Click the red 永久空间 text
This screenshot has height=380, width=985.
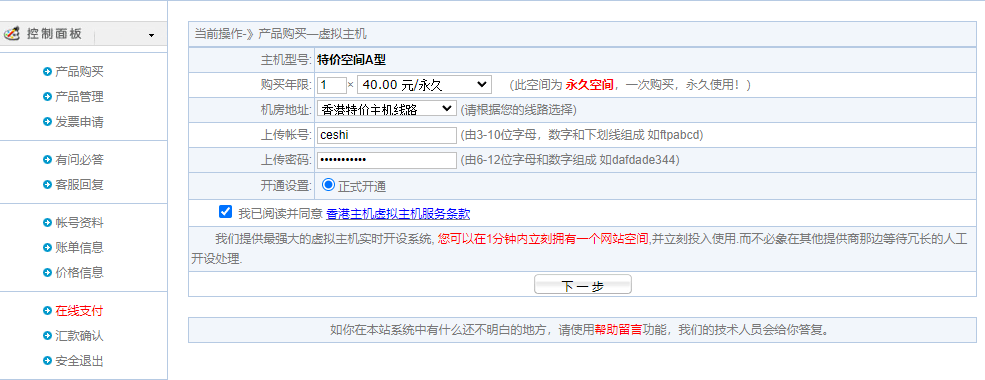click(x=589, y=85)
